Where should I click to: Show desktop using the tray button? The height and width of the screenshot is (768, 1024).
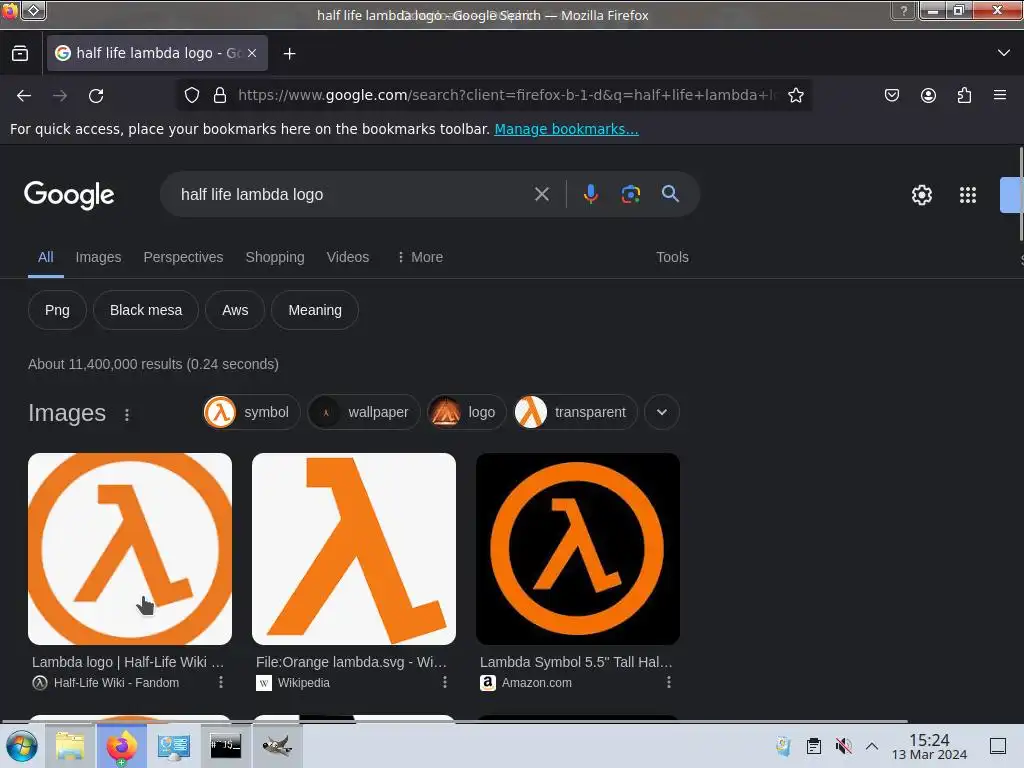998,746
